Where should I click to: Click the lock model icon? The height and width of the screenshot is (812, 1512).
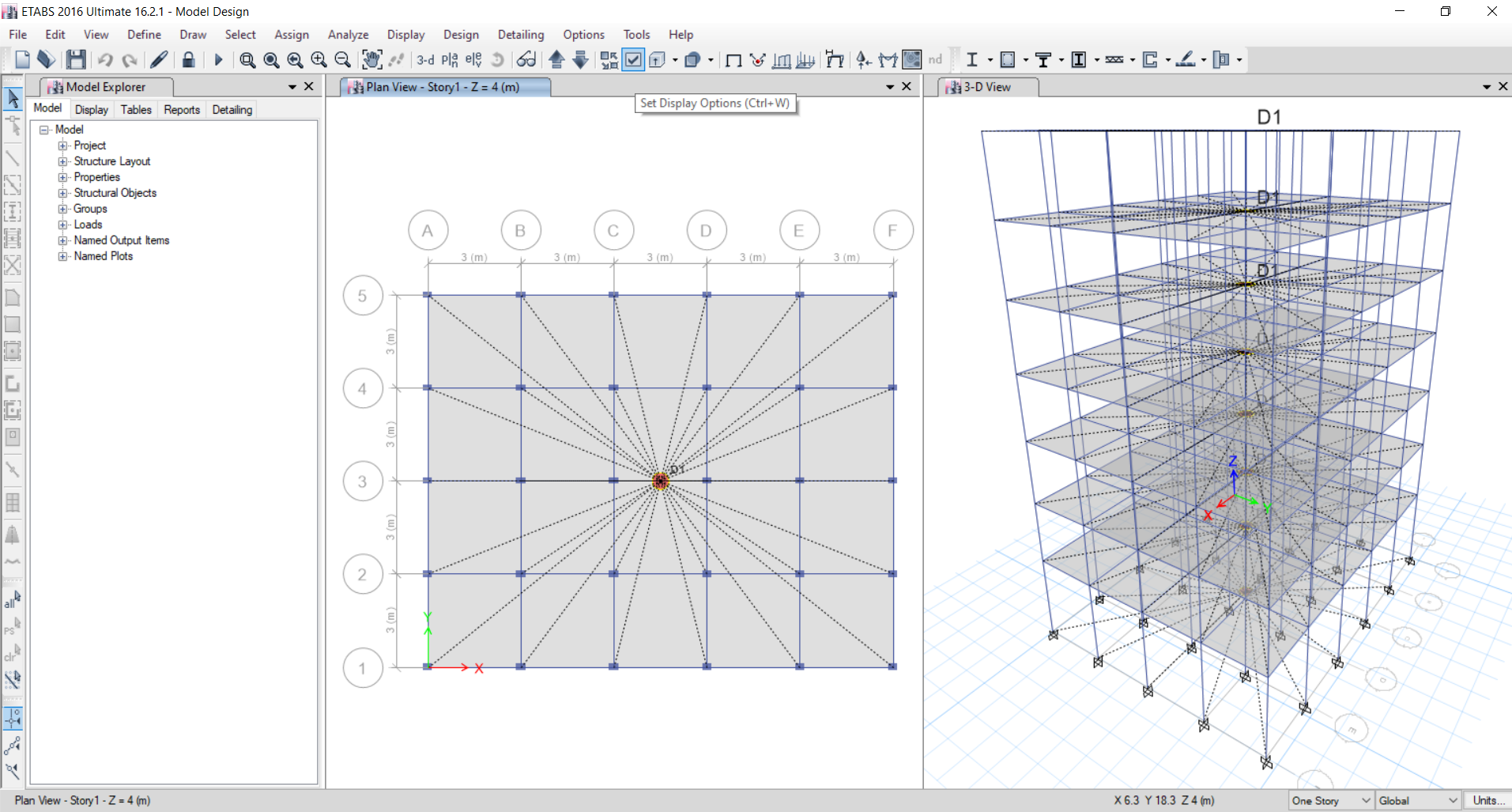tap(188, 59)
